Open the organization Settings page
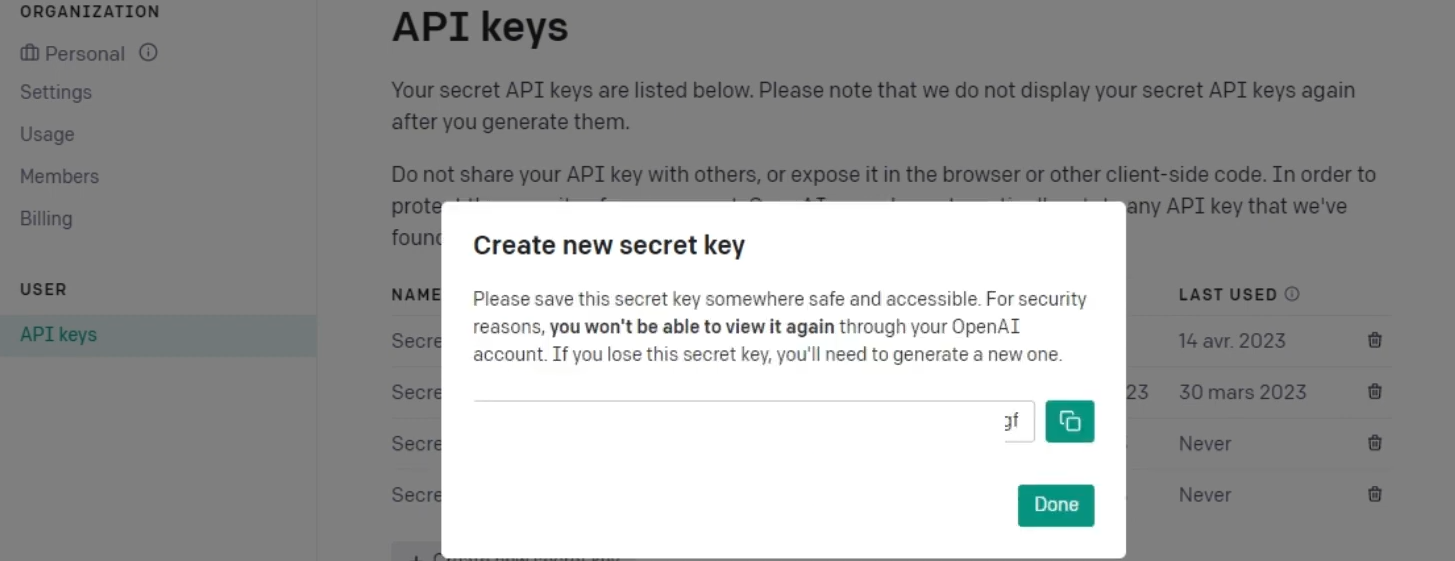Screen dimensions: 1455x561 pos(56,92)
